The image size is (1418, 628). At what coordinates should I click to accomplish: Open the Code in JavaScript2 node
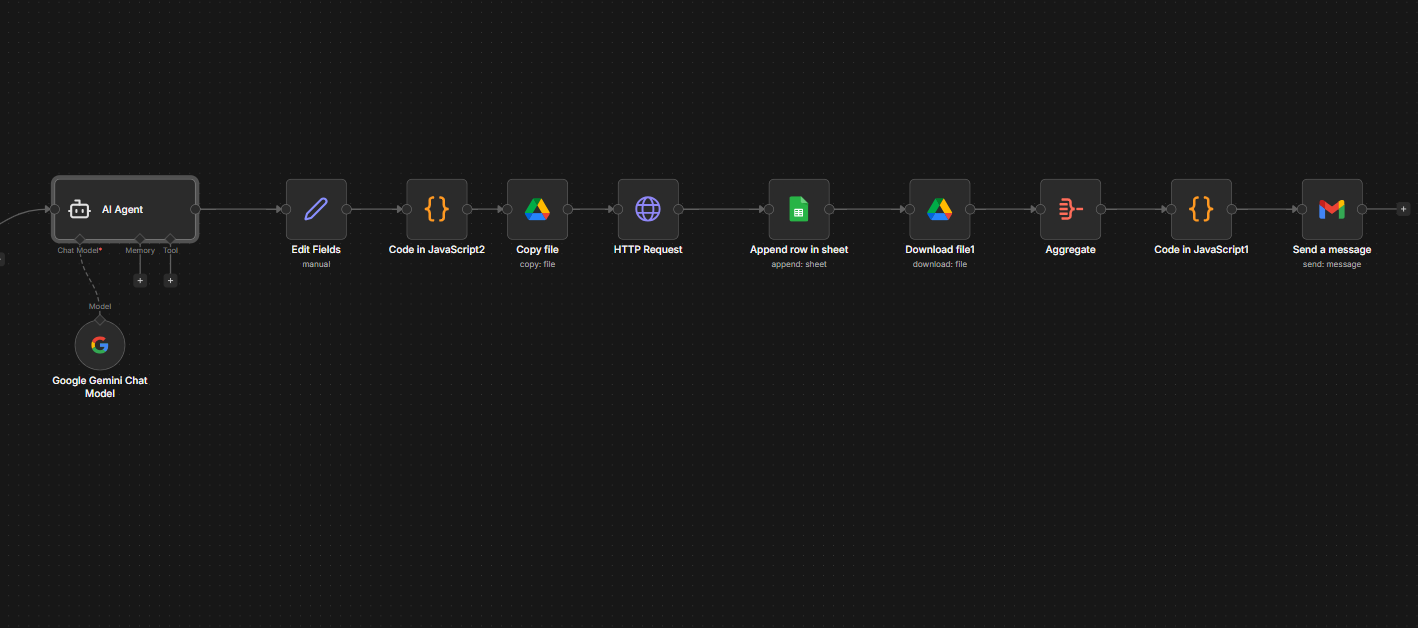pyautogui.click(x=436, y=209)
